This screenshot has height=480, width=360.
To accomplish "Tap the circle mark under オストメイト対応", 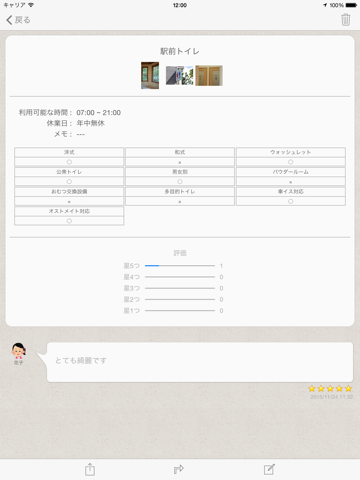I will pyautogui.click(x=69, y=221).
